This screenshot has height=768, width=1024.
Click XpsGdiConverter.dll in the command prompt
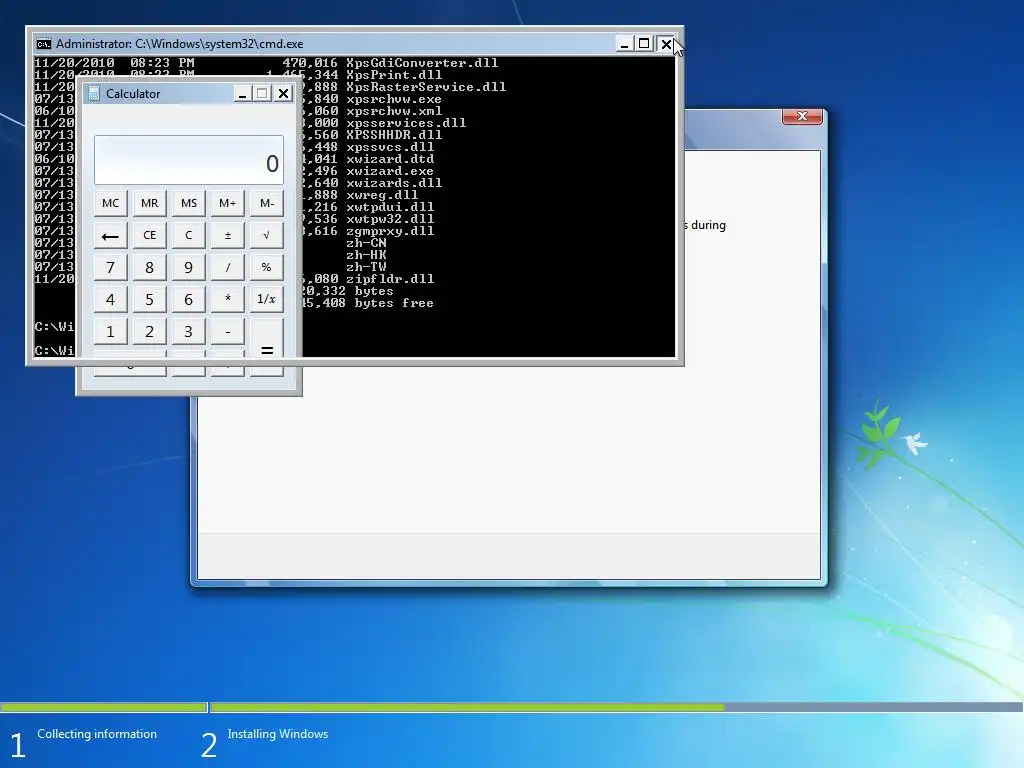(422, 63)
